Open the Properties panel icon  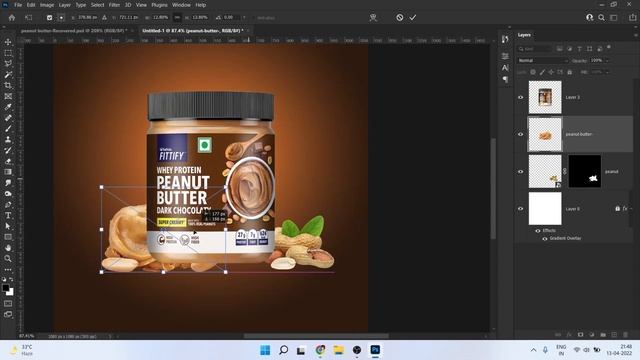(x=505, y=56)
